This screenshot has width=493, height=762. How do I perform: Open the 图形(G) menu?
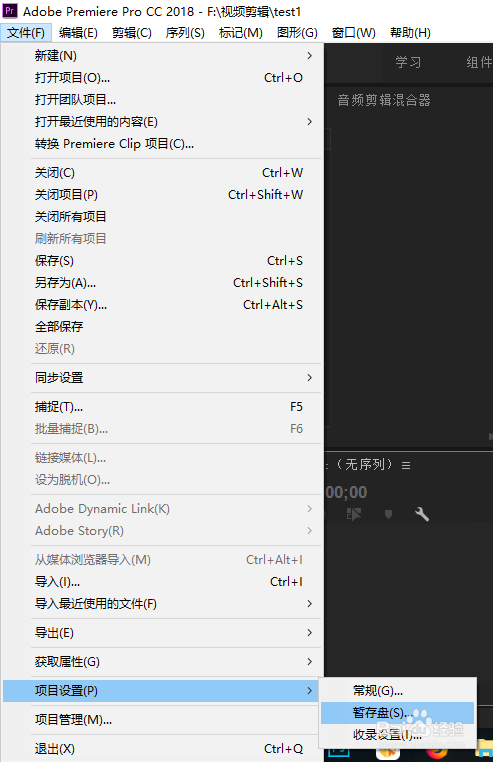[x=297, y=33]
